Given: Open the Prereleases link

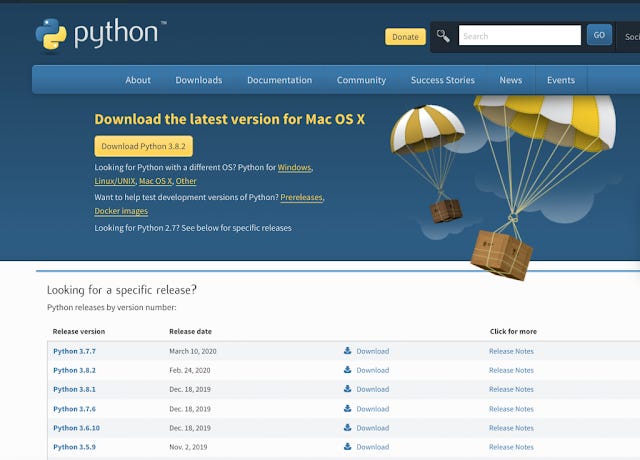Looking at the screenshot, I should coord(301,198).
